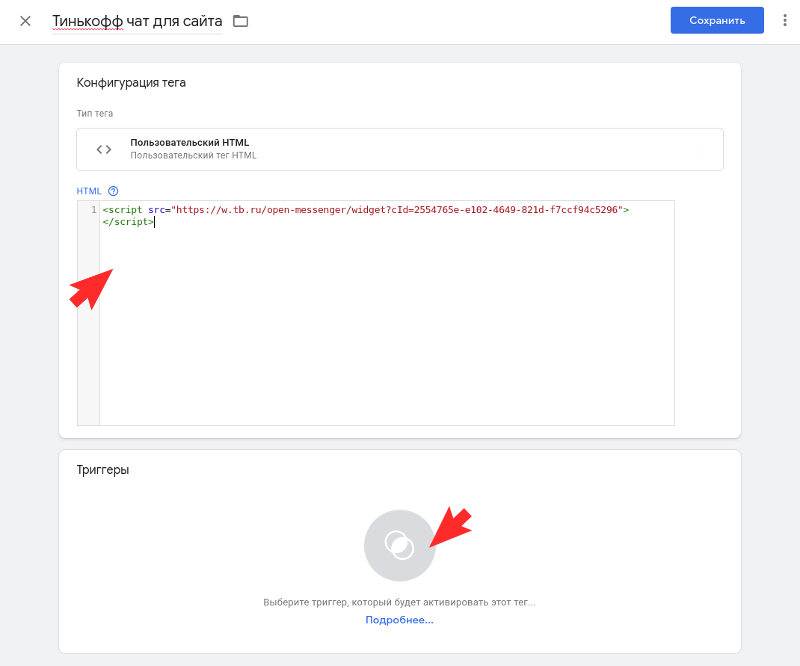The width and height of the screenshot is (800, 666).
Task: Click the 'Конфигурация тега' heading
Action: 131,83
